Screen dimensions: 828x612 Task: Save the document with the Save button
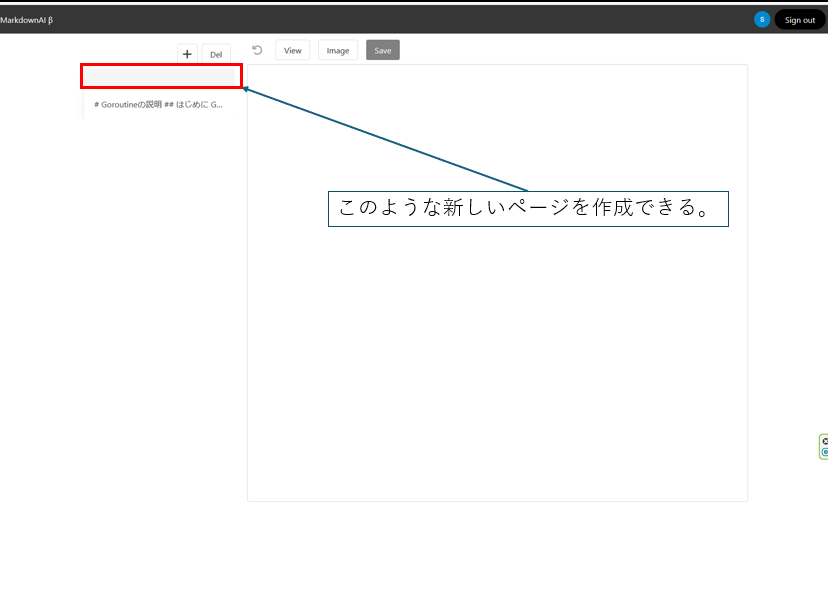[383, 50]
